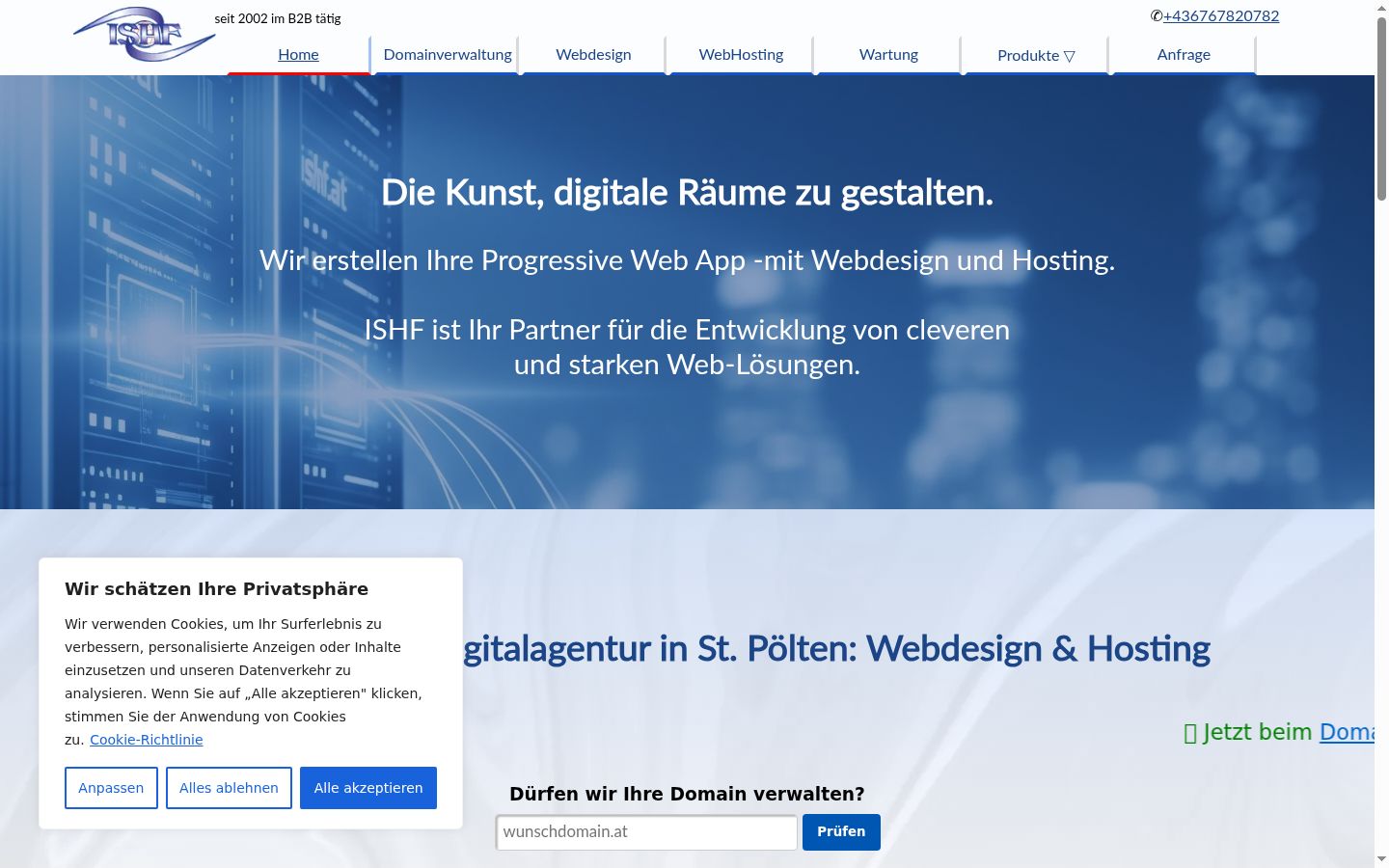The width and height of the screenshot is (1389, 868).
Task: Click heading 'Die Kunst, digitale Räume zu gestalten.'
Action: (x=687, y=193)
